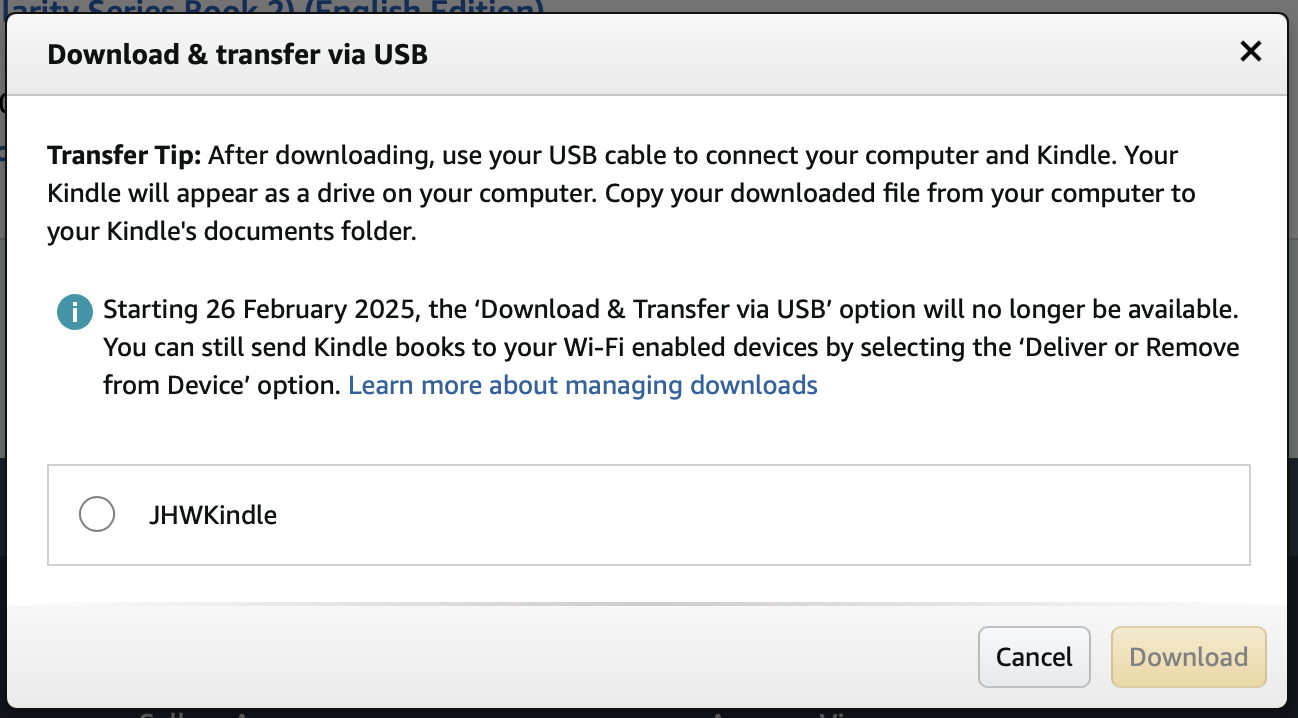
Task: Close the Download & transfer dialog
Action: tap(1250, 52)
